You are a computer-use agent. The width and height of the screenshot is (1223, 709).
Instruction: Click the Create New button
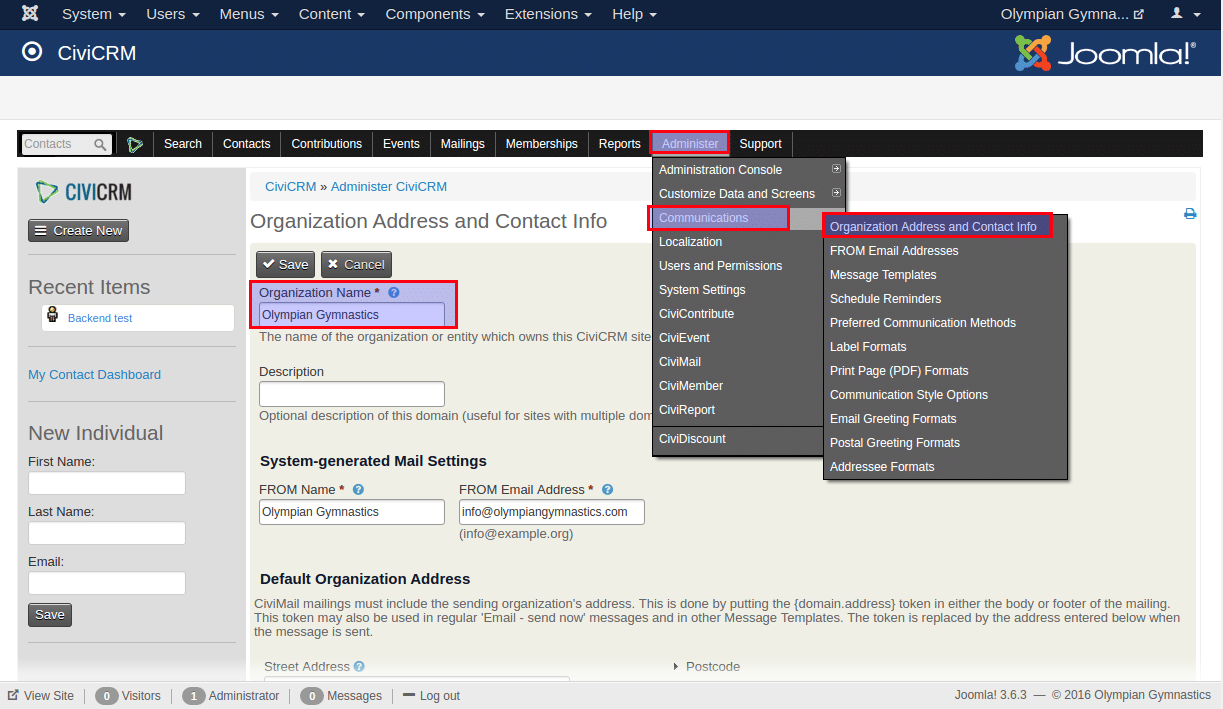(78, 230)
